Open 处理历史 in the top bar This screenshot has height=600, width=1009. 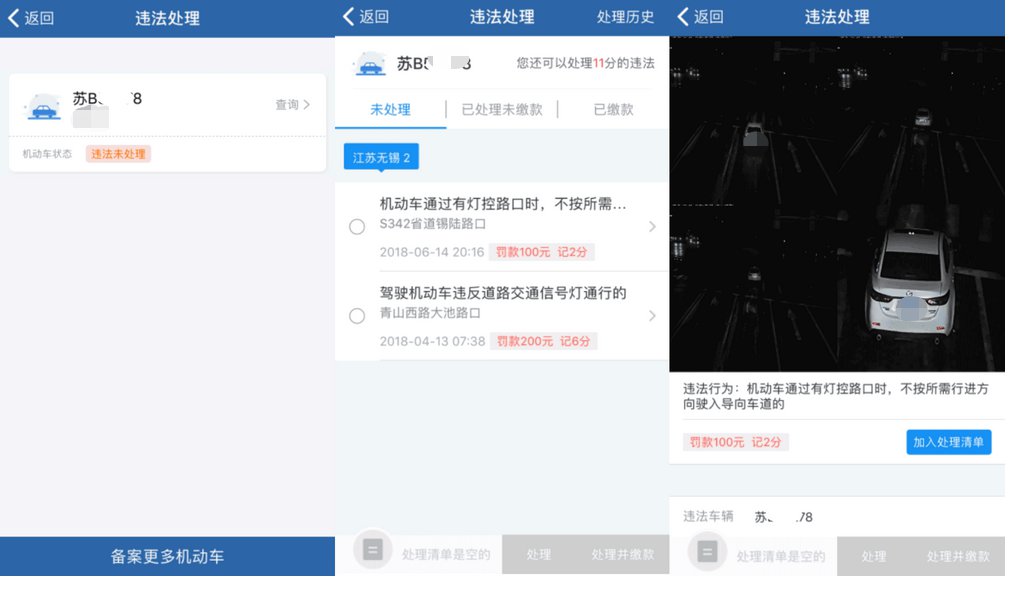625,17
